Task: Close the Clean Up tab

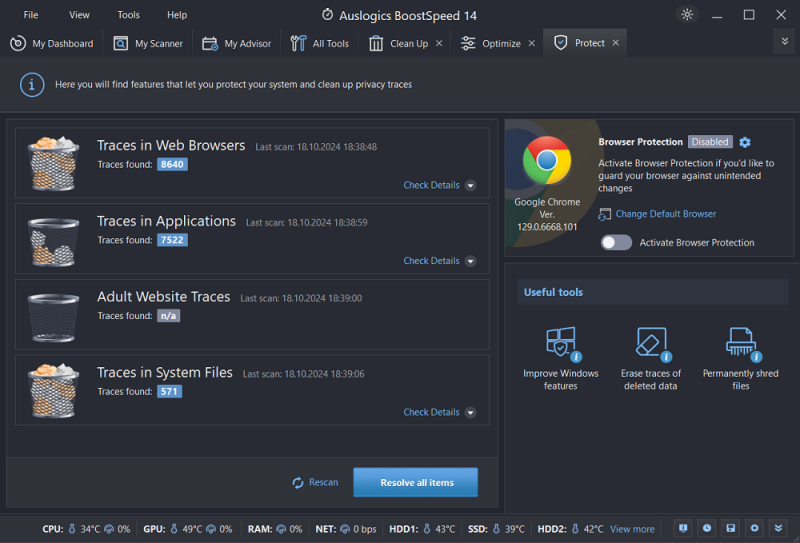Action: pos(439,43)
